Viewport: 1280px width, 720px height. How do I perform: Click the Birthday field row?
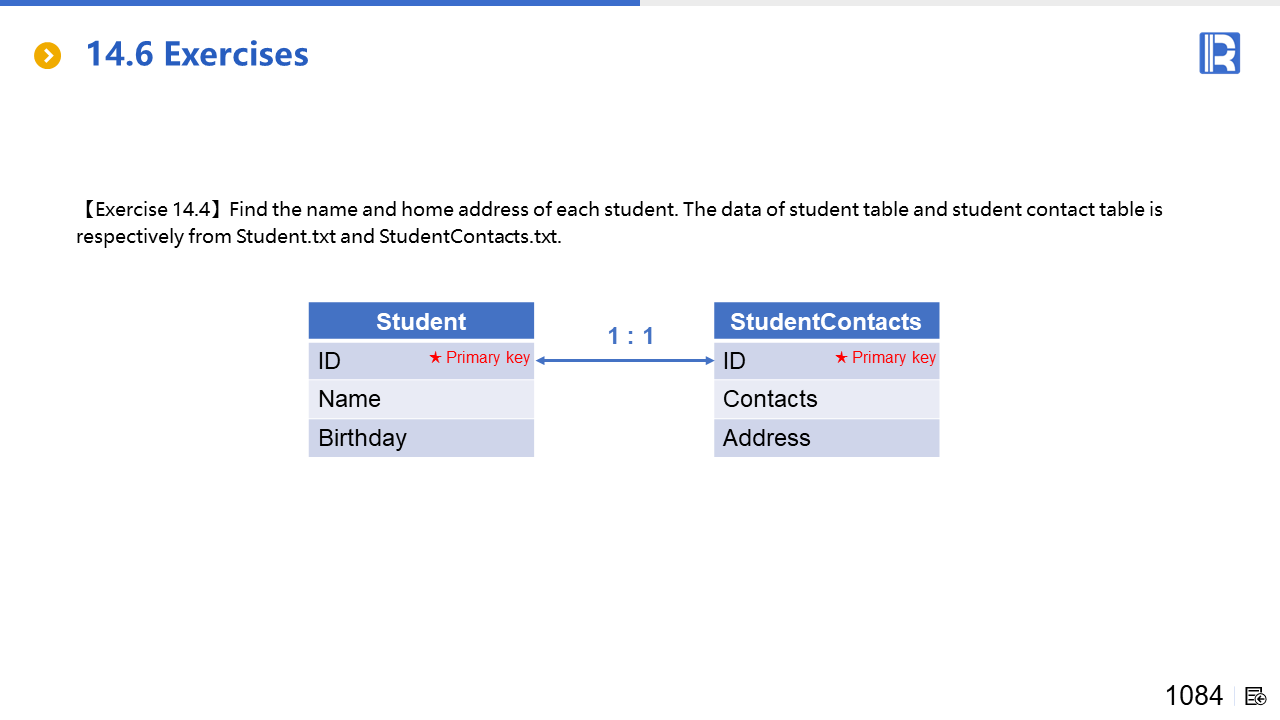click(421, 438)
